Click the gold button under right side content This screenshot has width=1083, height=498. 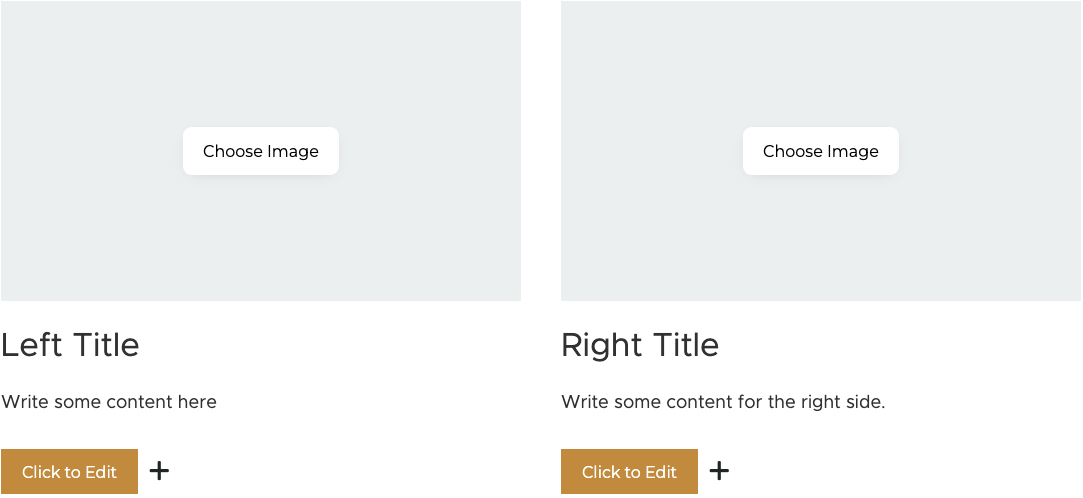(x=629, y=472)
